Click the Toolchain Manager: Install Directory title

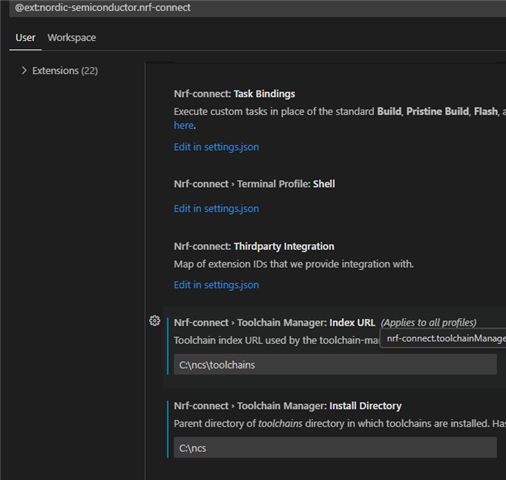coord(288,406)
